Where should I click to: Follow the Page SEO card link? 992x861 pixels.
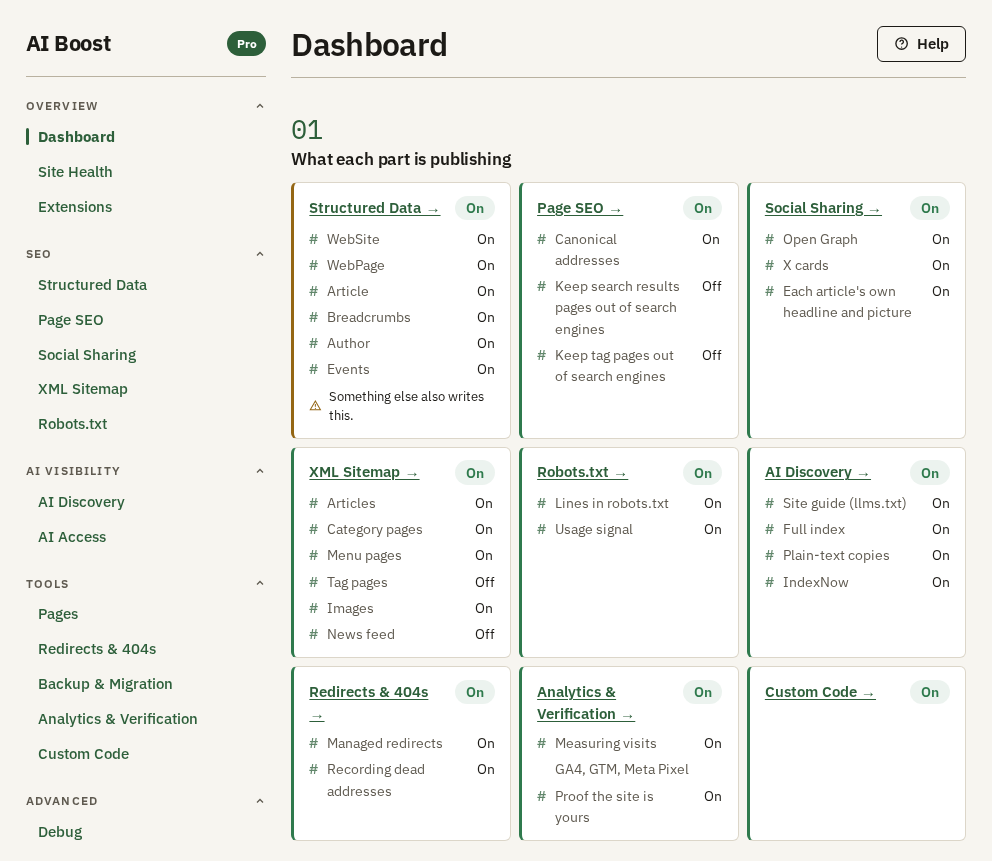point(580,208)
